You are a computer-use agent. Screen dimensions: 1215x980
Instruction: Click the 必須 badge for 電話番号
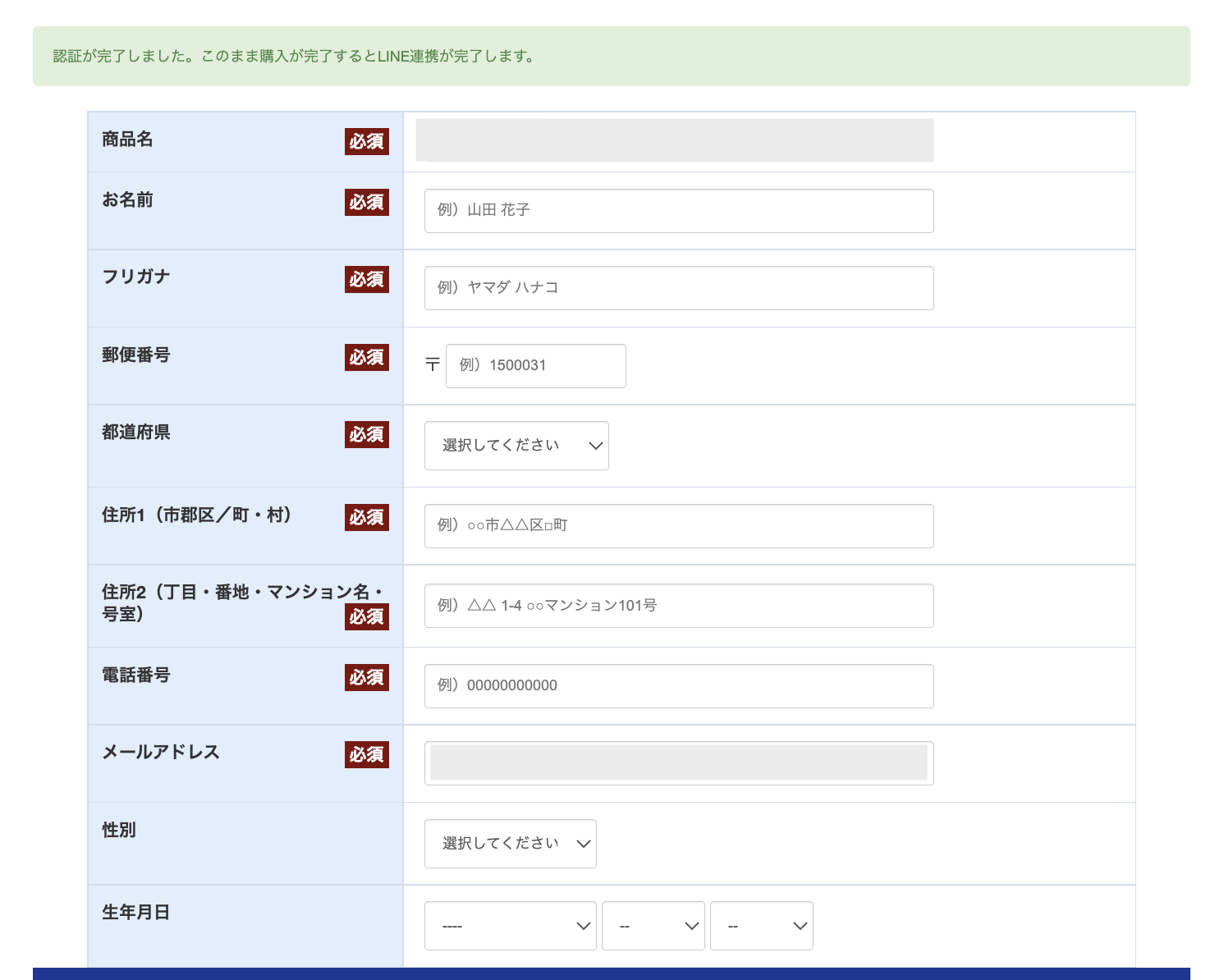click(366, 678)
